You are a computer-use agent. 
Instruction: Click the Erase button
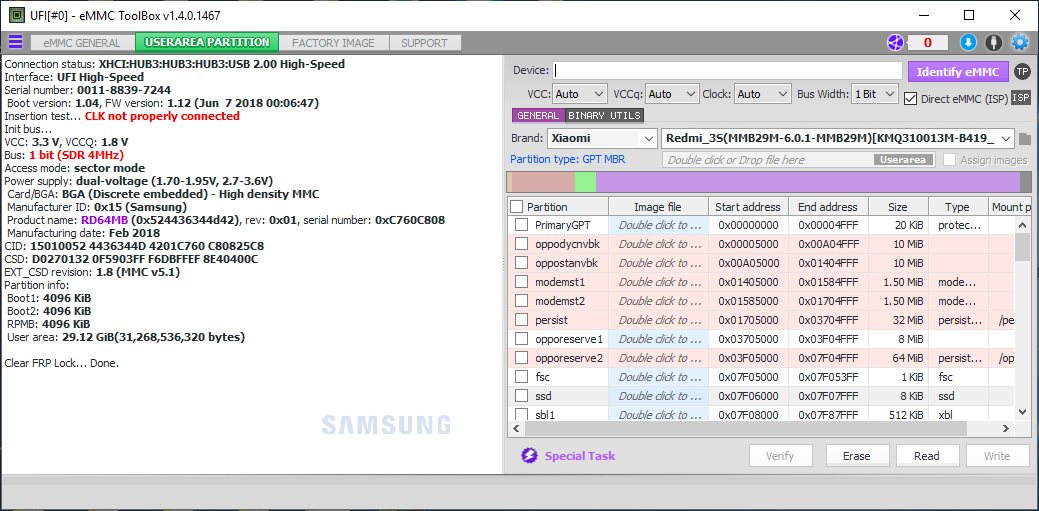coord(856,456)
